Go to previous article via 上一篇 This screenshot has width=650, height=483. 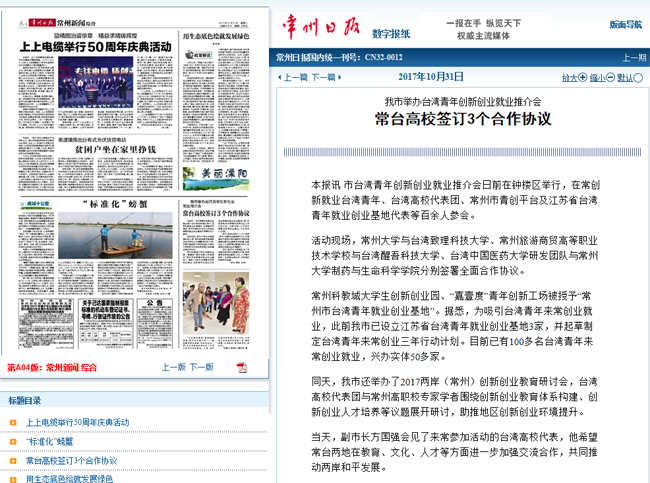(x=292, y=77)
